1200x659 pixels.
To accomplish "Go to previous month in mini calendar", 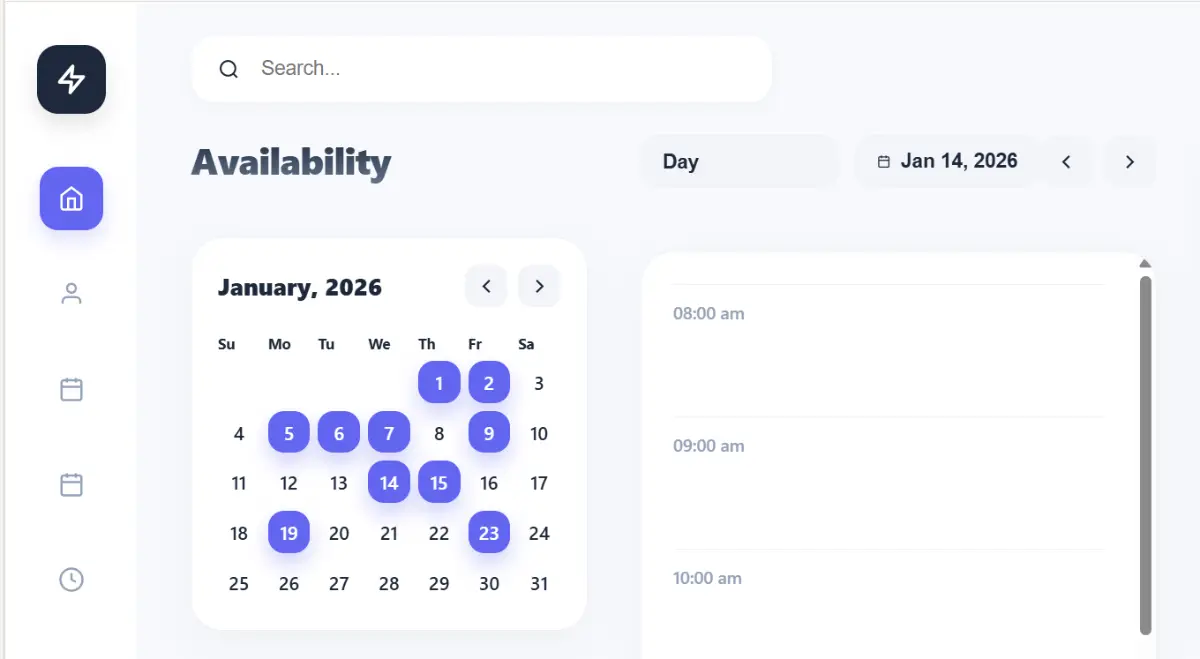I will coord(486,287).
